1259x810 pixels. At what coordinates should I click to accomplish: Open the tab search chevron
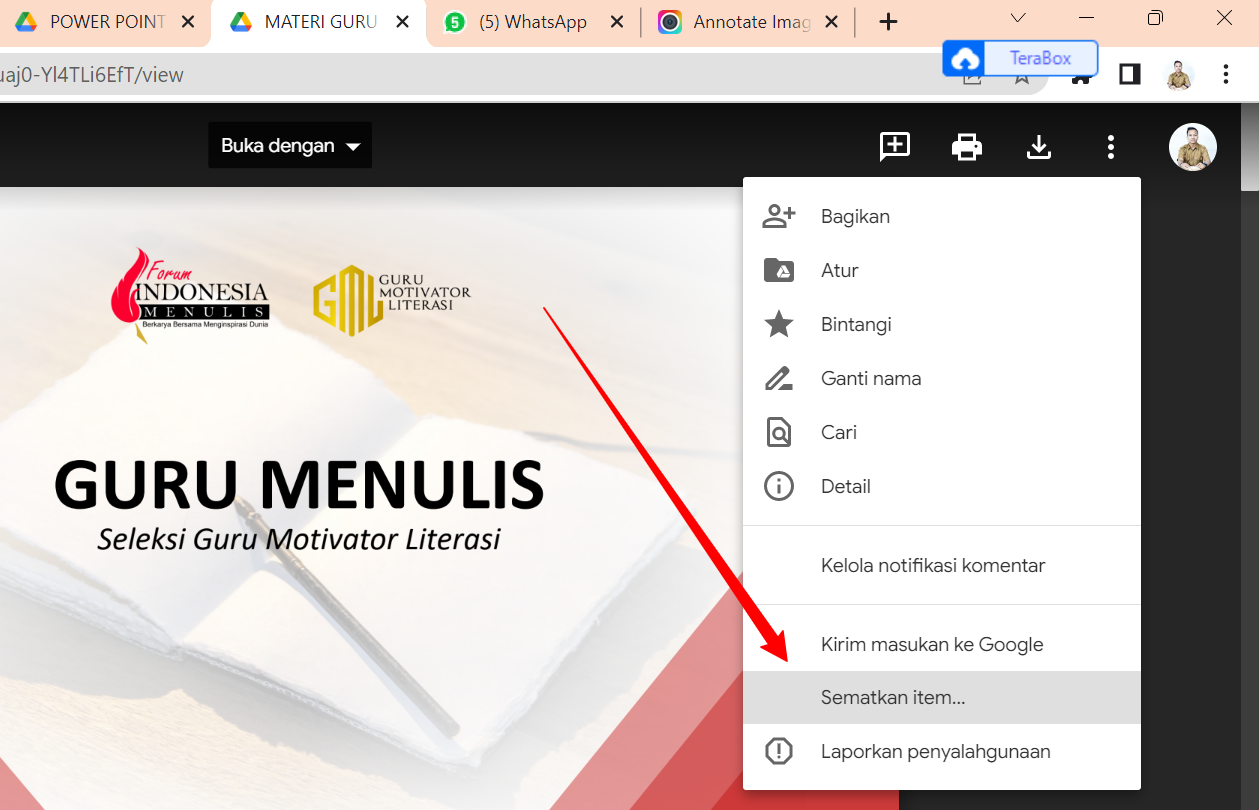pos(1018,18)
